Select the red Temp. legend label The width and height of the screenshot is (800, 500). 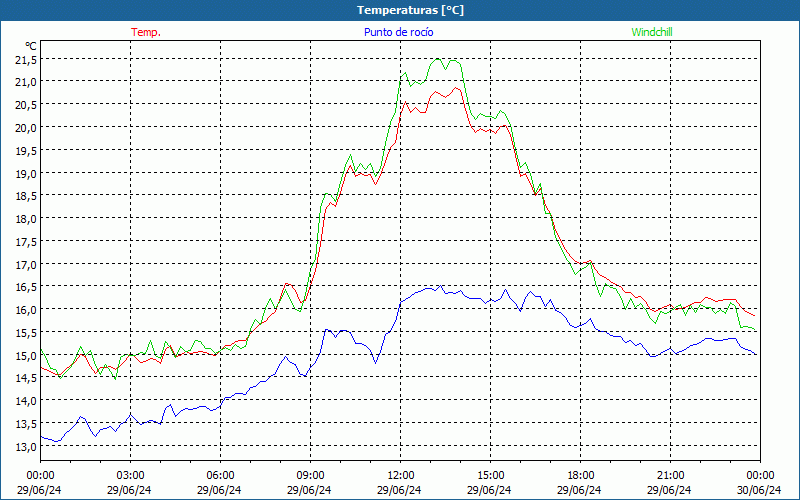tap(146, 32)
